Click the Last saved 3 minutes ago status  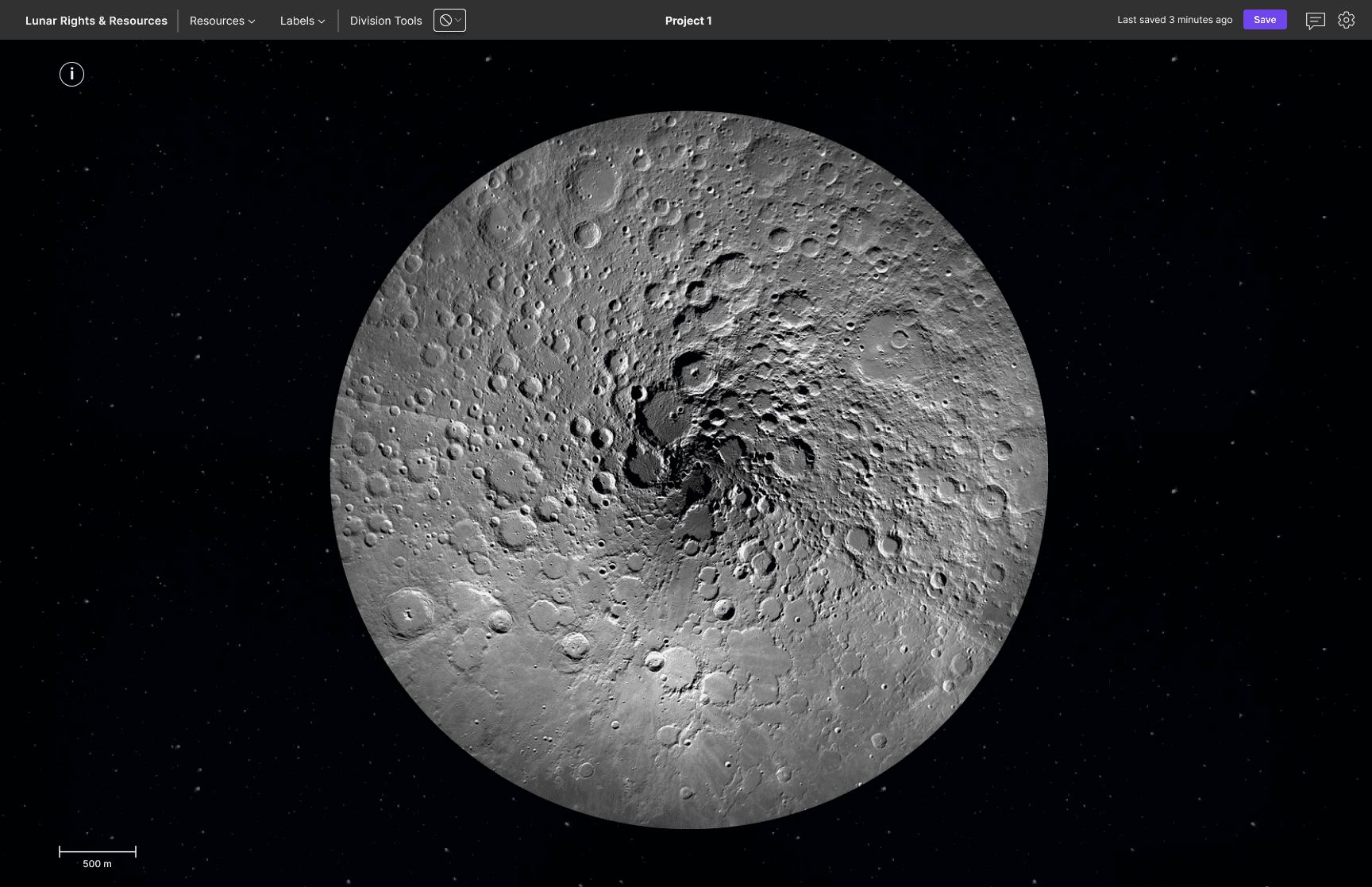1174,20
